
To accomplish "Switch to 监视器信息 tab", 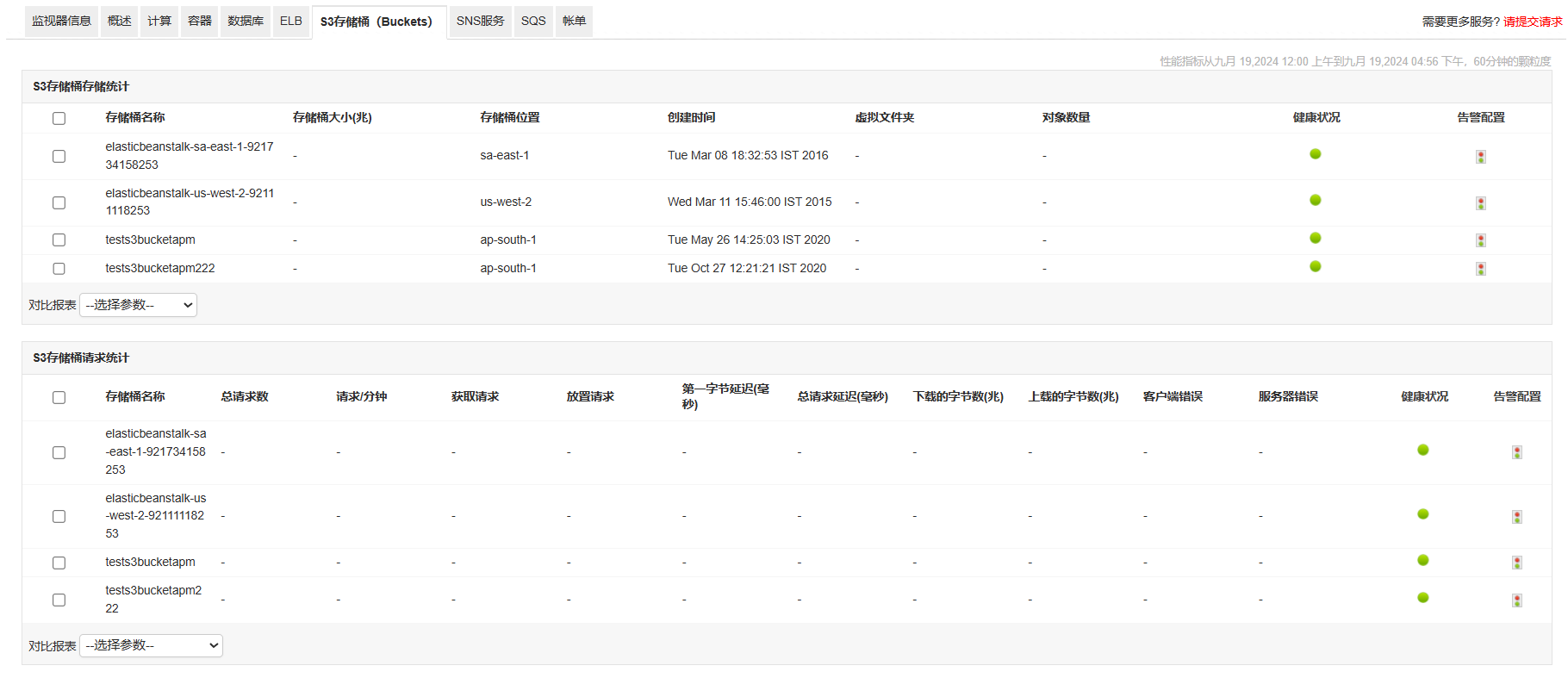I will (x=61, y=21).
